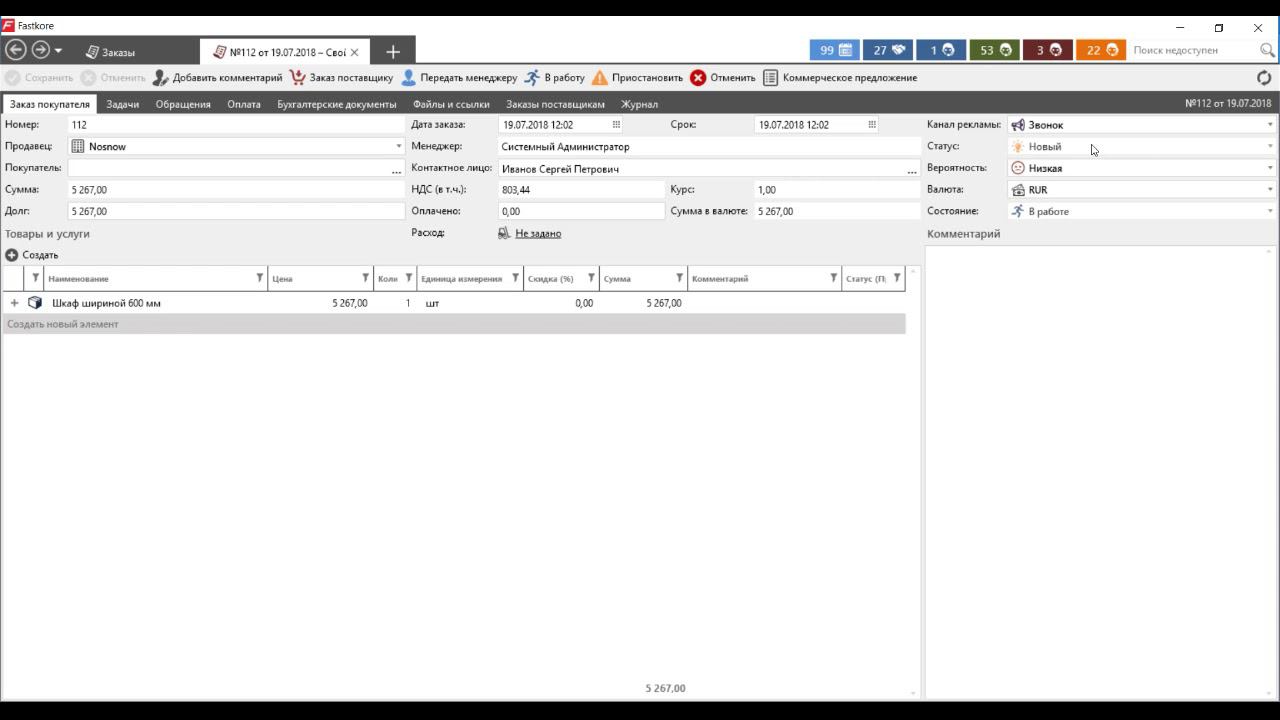
Task: Open Покупатель selection ellipsis button
Action: 397,169
